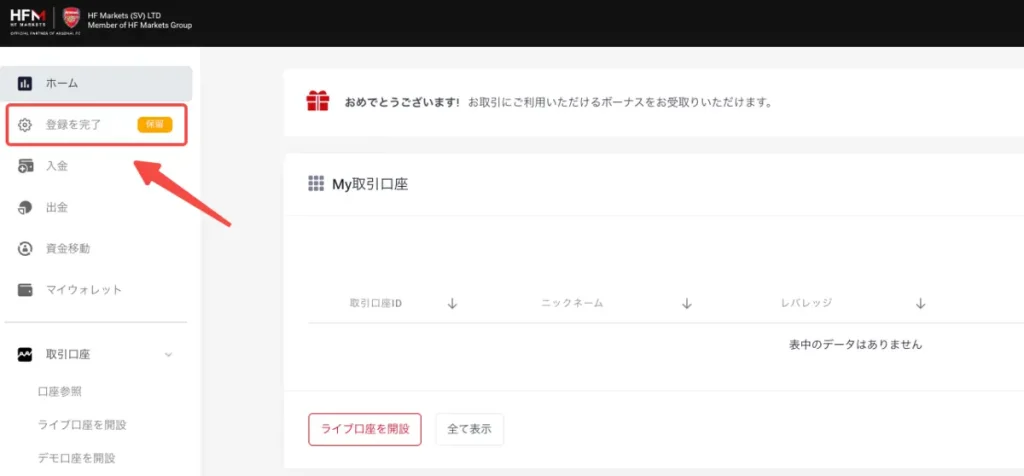Click the 出金 withdrawal icon
This screenshot has width=1024, height=476.
[25, 208]
